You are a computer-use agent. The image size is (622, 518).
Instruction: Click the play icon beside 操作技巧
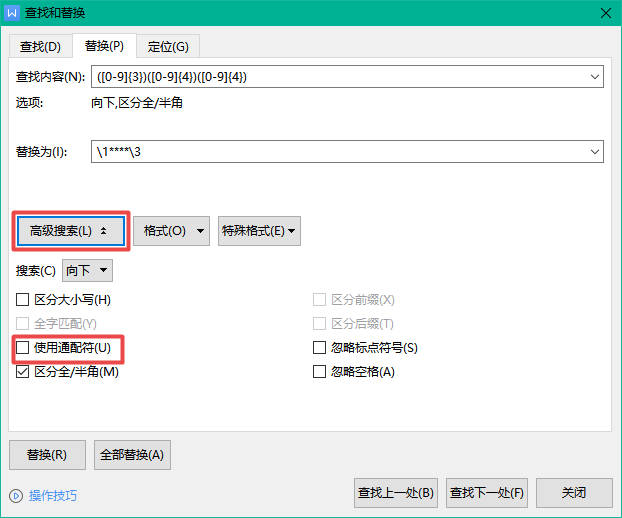[x=16, y=495]
